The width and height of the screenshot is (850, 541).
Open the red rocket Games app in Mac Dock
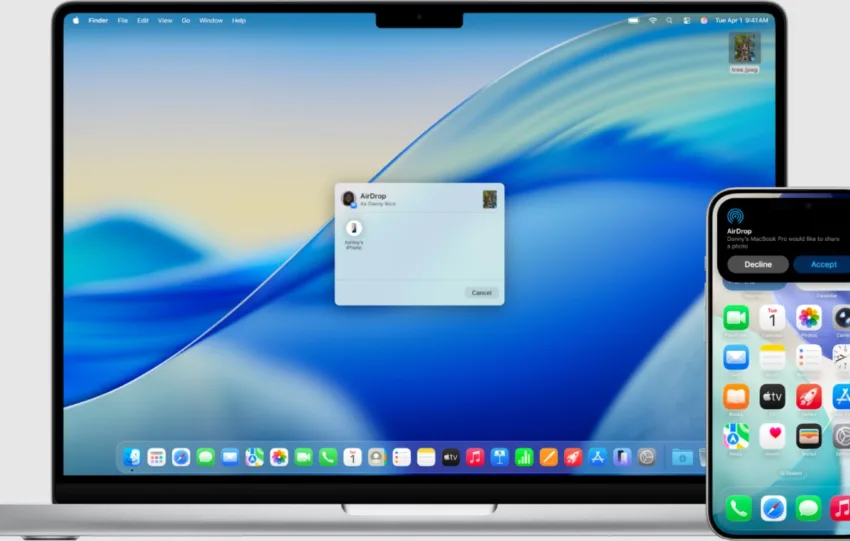pos(573,457)
